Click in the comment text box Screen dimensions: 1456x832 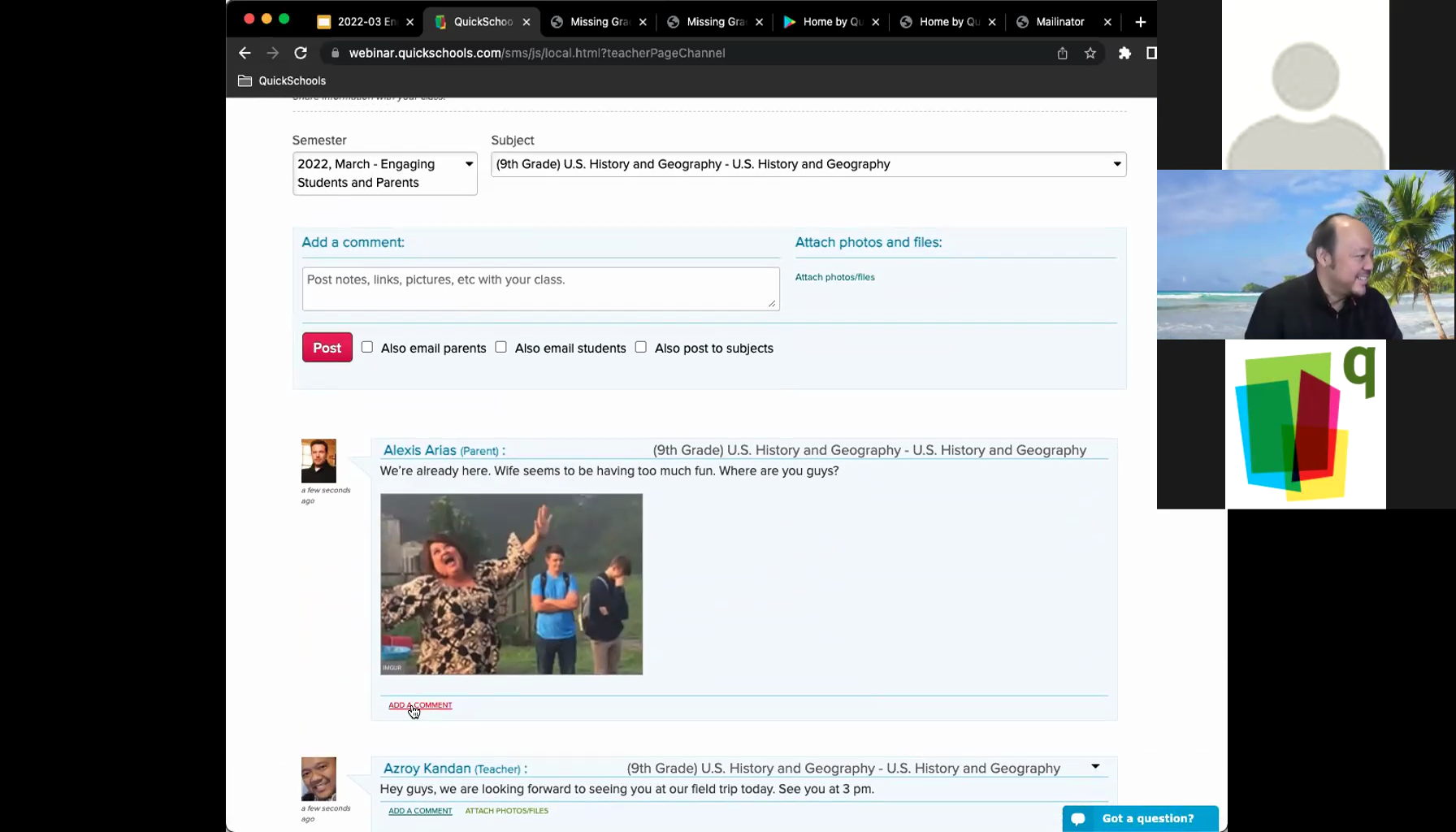(x=540, y=288)
